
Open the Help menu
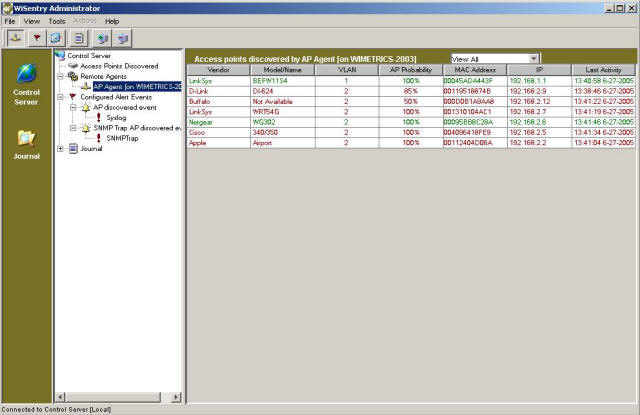(x=112, y=21)
